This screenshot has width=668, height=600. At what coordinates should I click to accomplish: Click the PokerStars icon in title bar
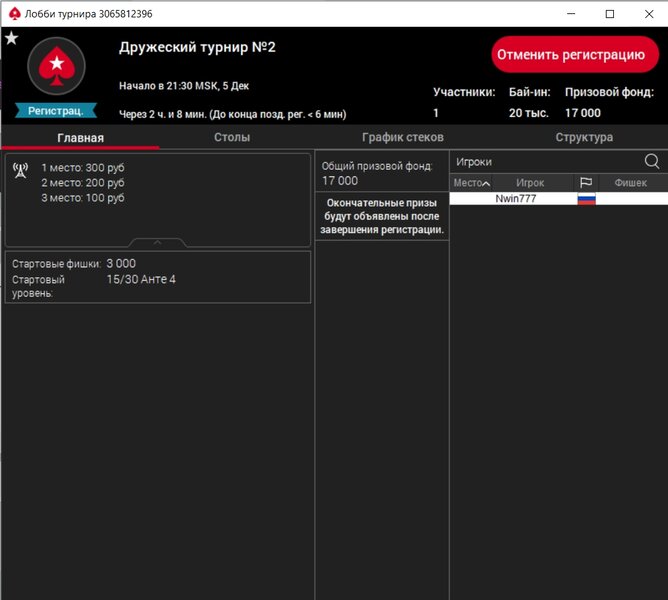[x=14, y=14]
